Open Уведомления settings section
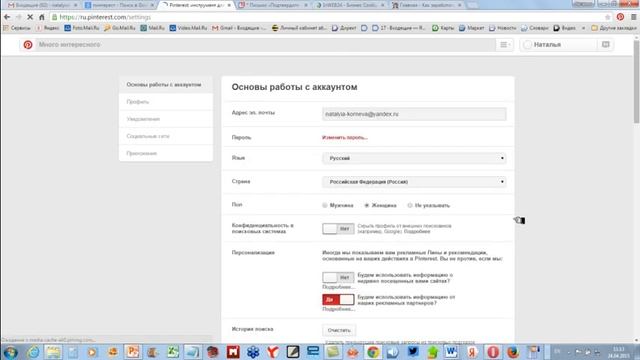The width and height of the screenshot is (640, 360). click(x=166, y=119)
